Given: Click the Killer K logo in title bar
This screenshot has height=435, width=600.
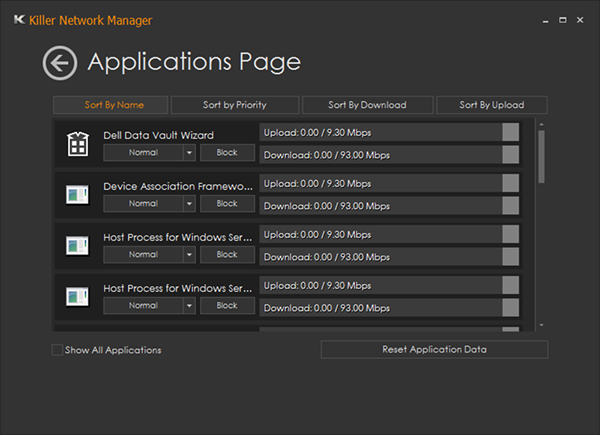Looking at the screenshot, I should coord(19,20).
